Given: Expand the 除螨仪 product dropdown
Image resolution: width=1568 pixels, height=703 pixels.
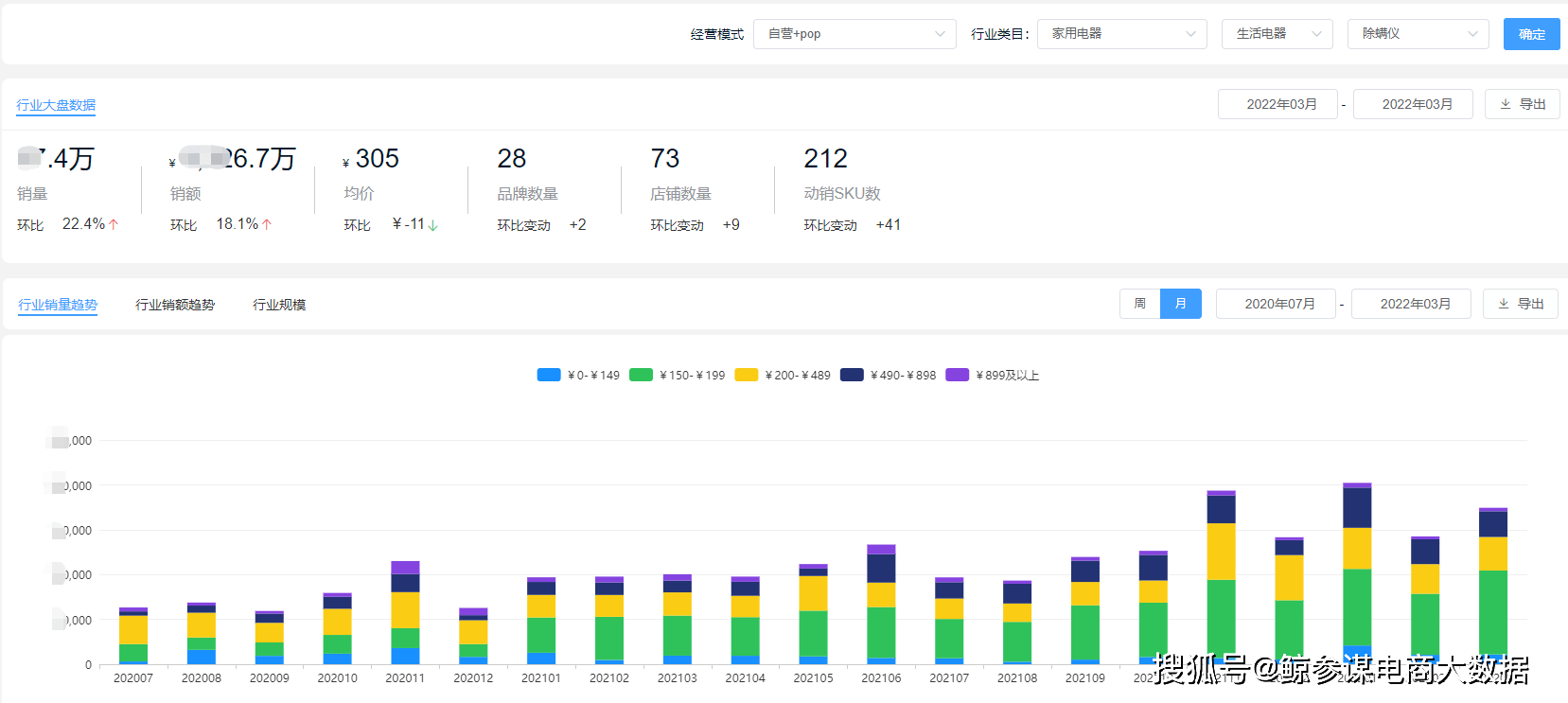Looking at the screenshot, I should pyautogui.click(x=1418, y=34).
